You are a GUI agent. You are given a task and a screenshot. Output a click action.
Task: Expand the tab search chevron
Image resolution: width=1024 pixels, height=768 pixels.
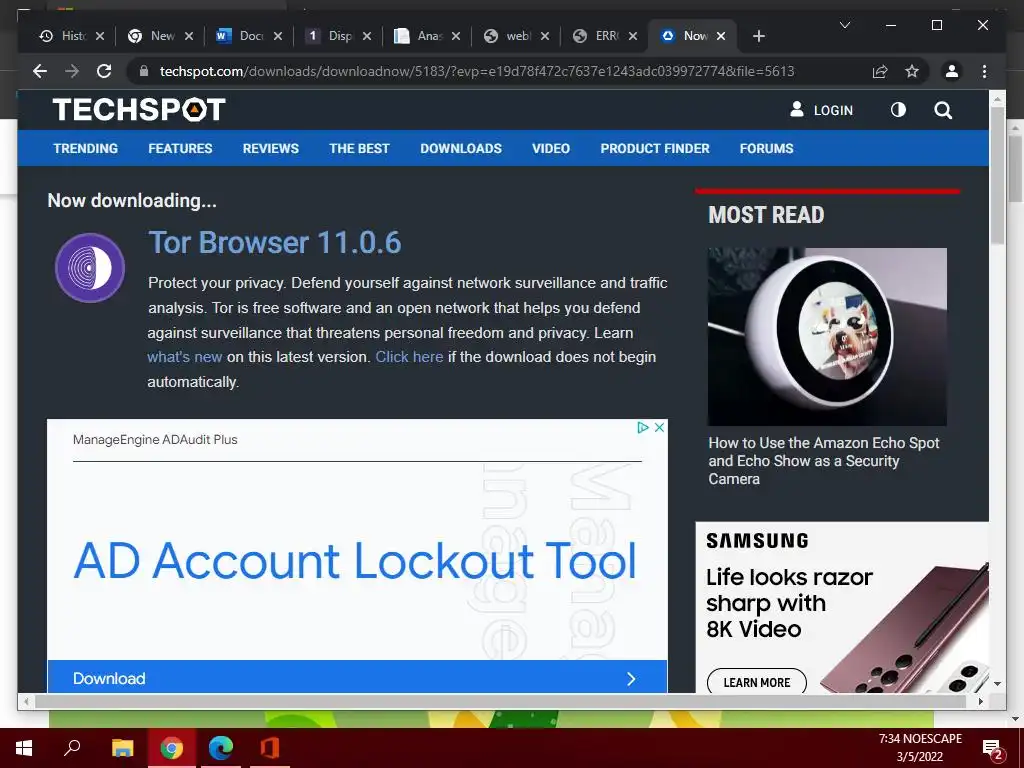[844, 25]
